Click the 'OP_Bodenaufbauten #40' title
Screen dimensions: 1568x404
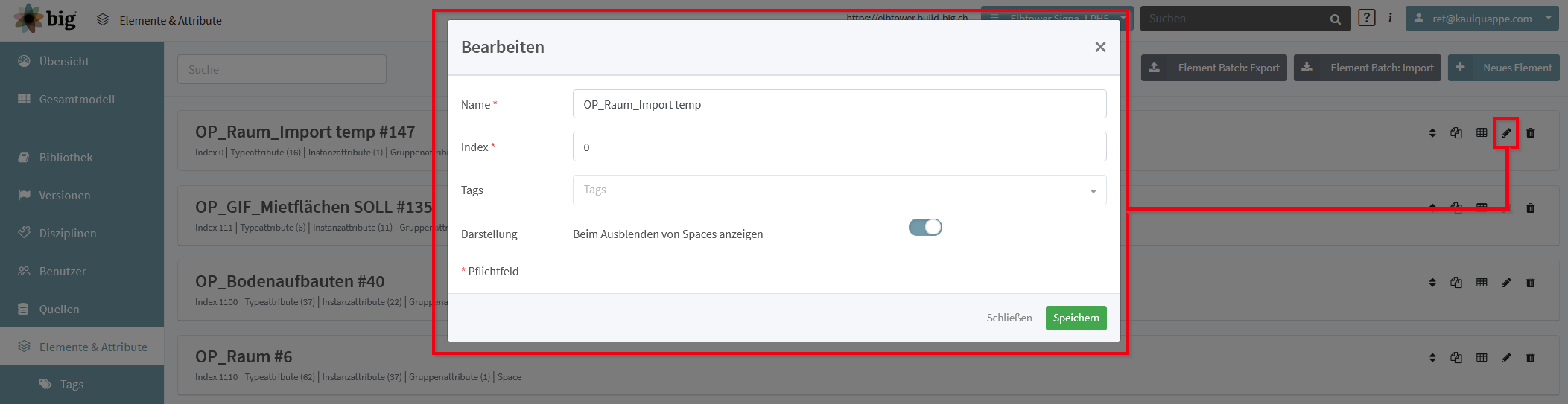tap(290, 281)
